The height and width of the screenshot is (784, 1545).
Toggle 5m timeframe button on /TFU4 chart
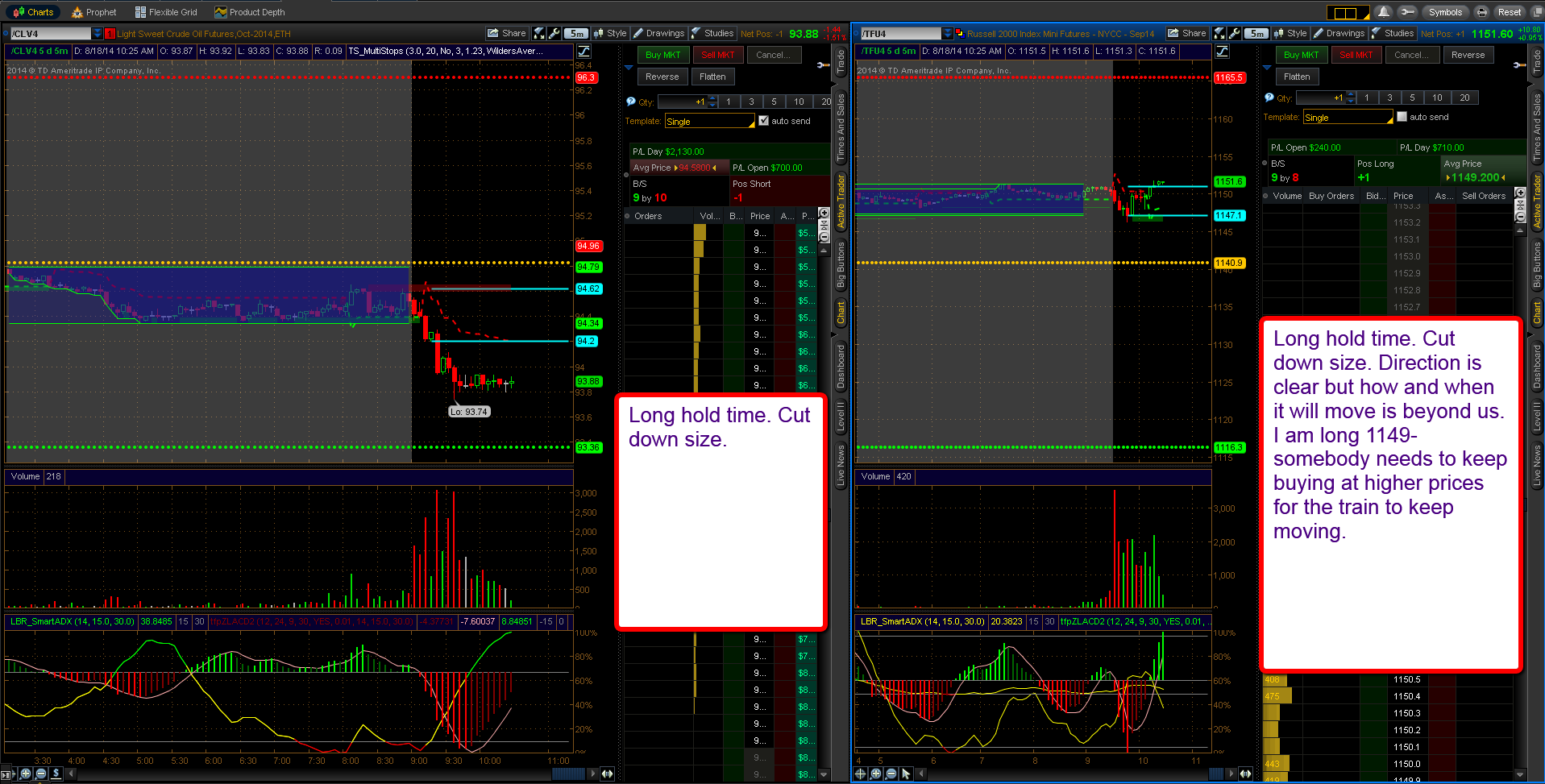[1257, 33]
